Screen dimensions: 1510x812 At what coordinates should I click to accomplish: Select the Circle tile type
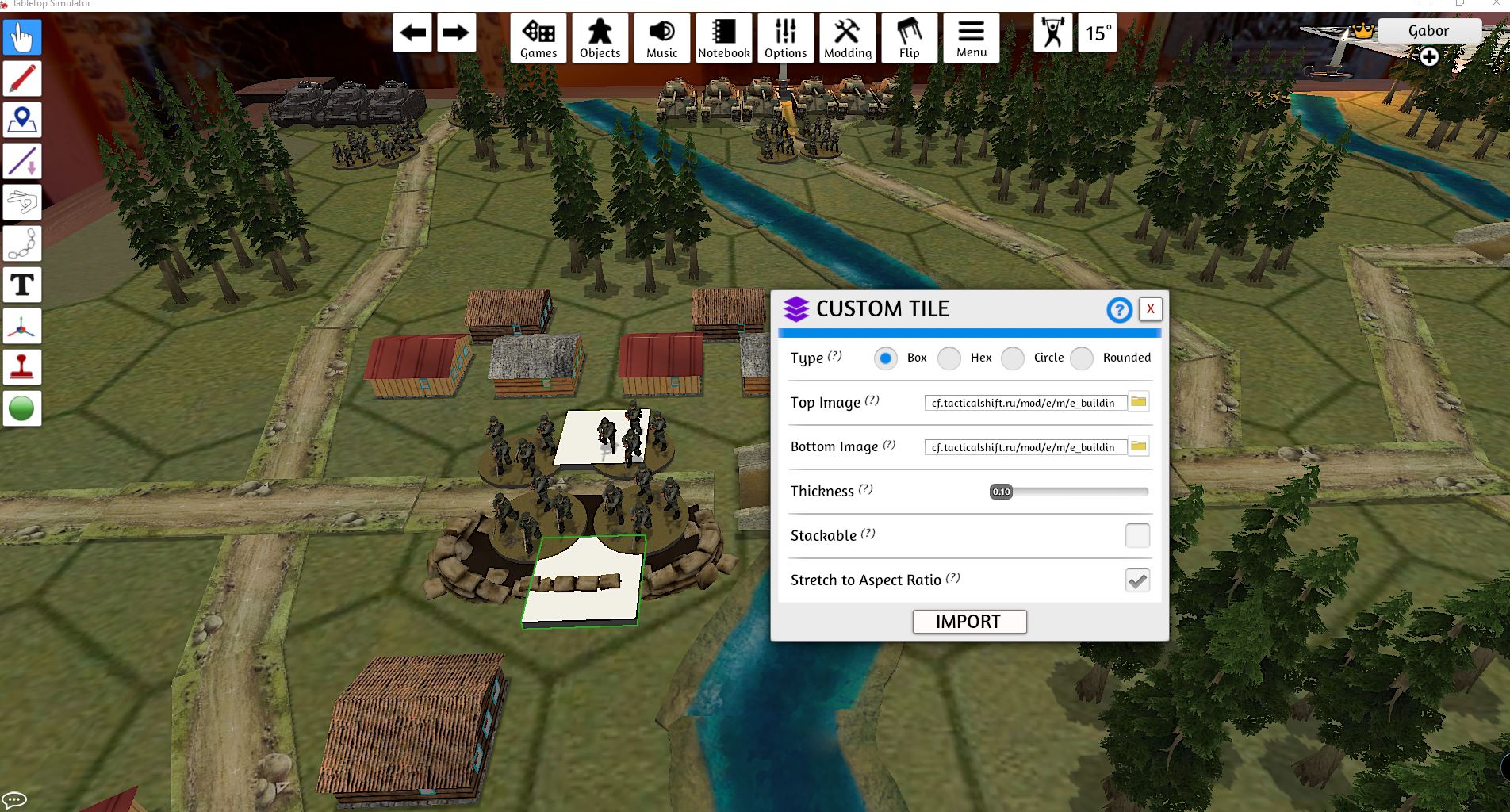tap(1013, 358)
